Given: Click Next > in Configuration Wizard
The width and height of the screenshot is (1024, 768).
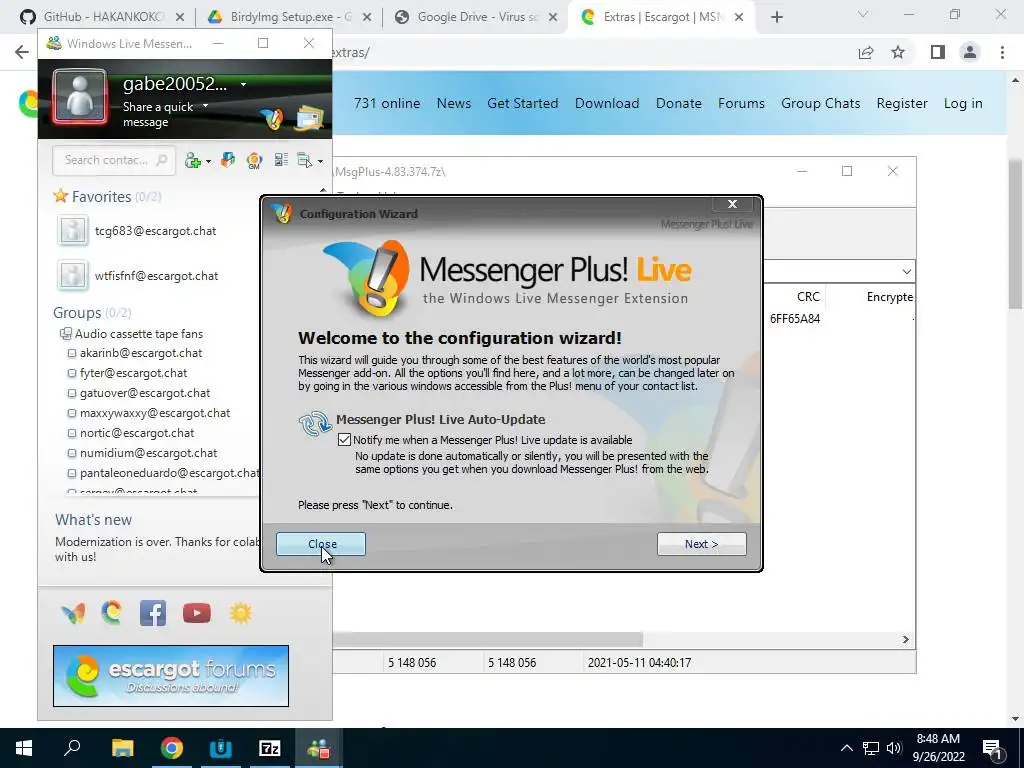Looking at the screenshot, I should coord(701,544).
